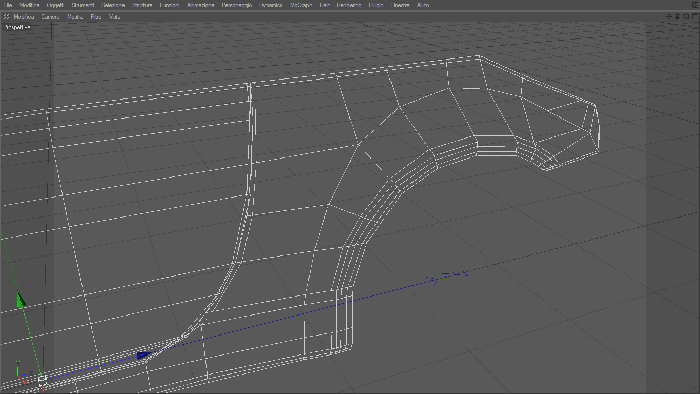
Task: Click the Prospettiva viewport label
Action: pyautogui.click(x=18, y=27)
